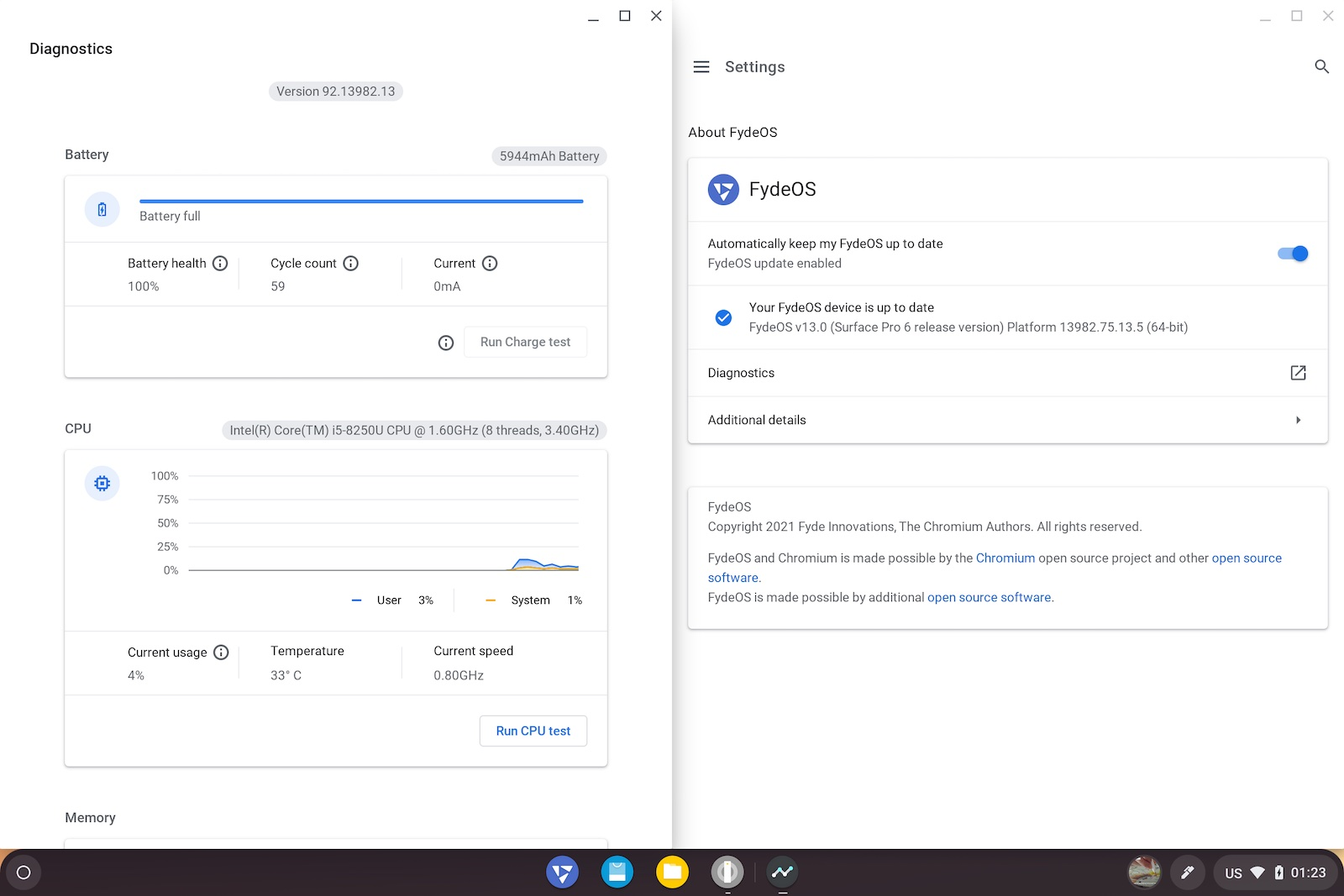Click the 33° C temperature value

click(x=286, y=676)
